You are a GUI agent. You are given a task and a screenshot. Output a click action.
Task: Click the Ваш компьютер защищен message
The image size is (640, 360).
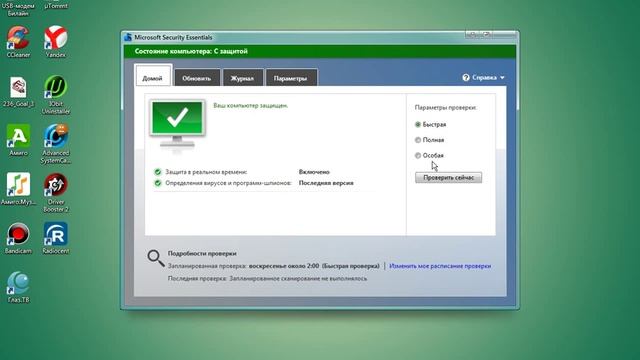coord(251,106)
